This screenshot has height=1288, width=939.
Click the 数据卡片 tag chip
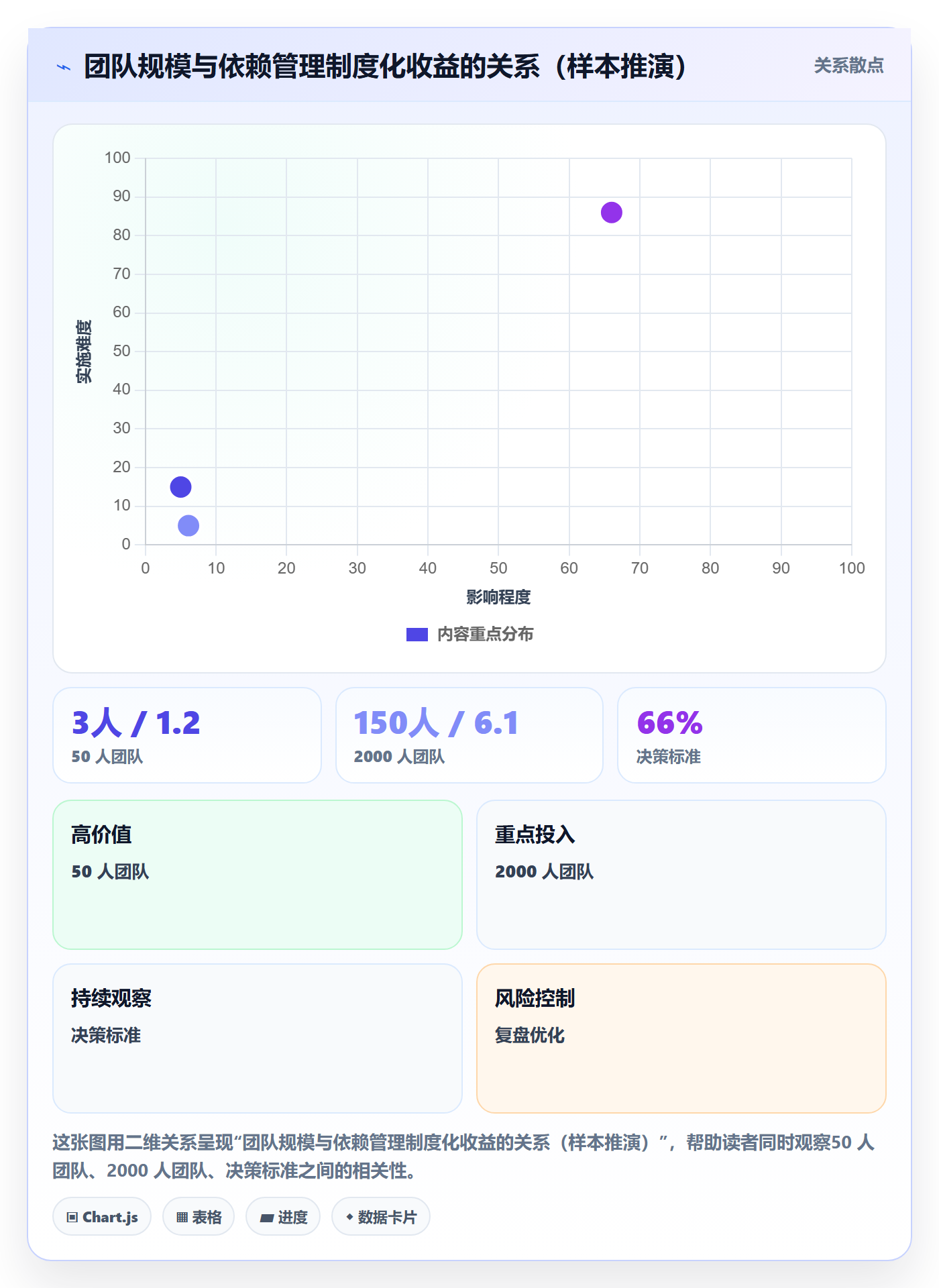click(x=381, y=1217)
